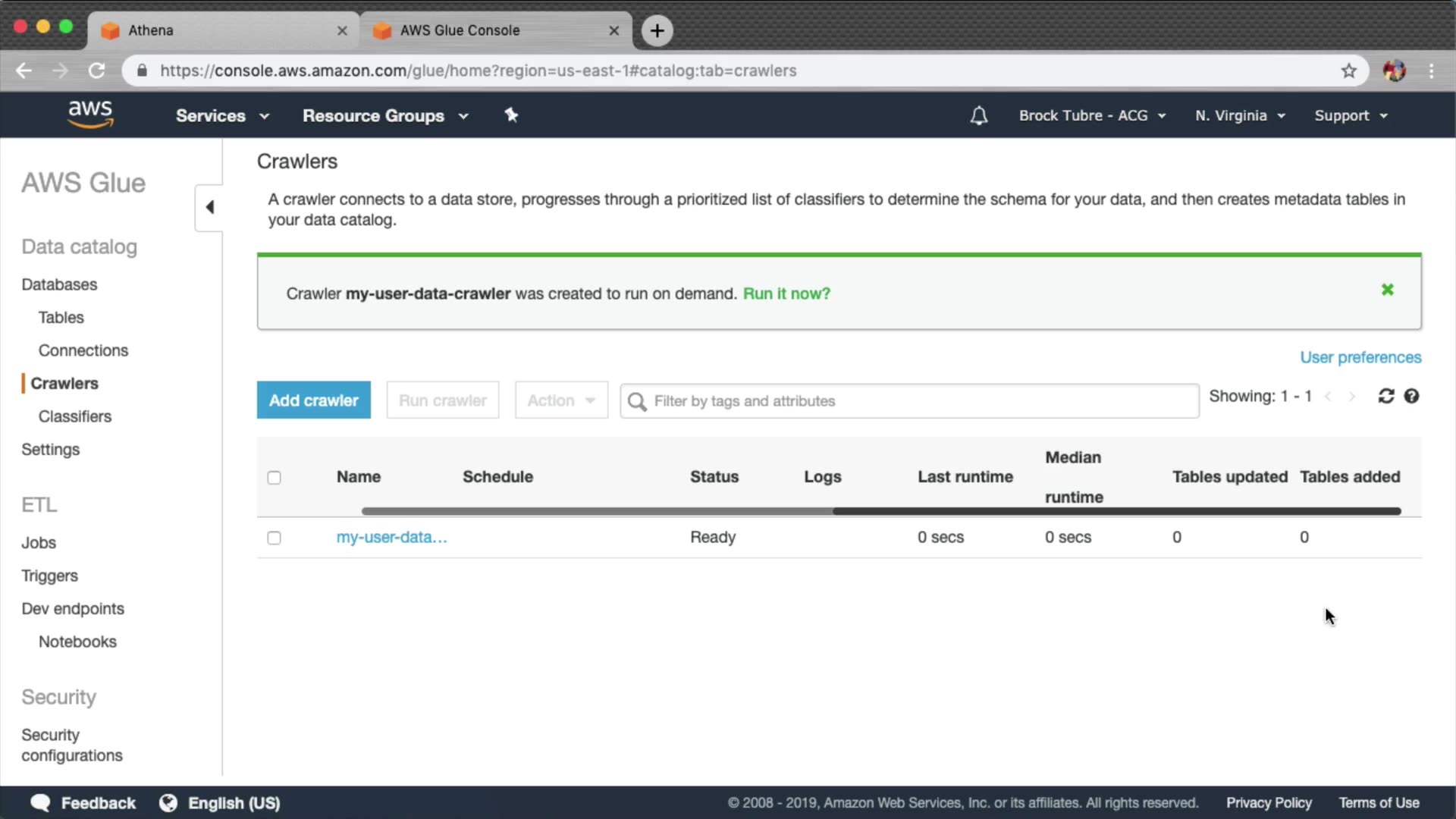Click the pin shortcut icon in navbar
The height and width of the screenshot is (819, 1456).
[x=511, y=115]
